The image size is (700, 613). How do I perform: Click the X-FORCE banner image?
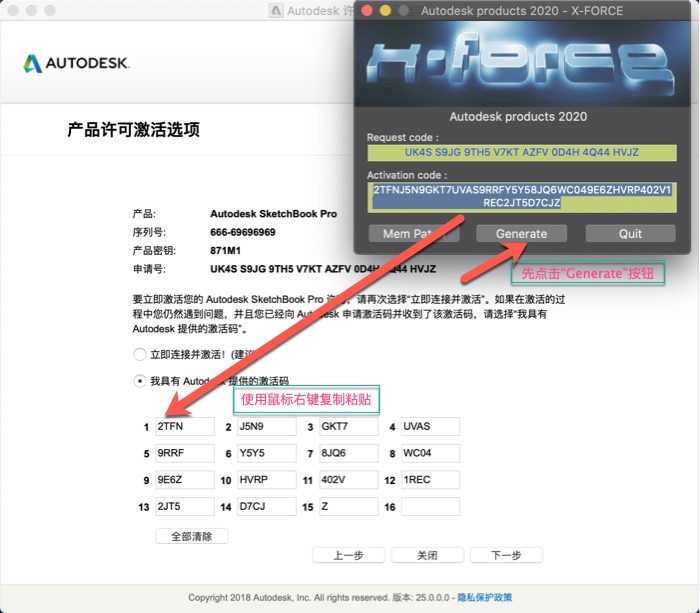tap(522, 64)
